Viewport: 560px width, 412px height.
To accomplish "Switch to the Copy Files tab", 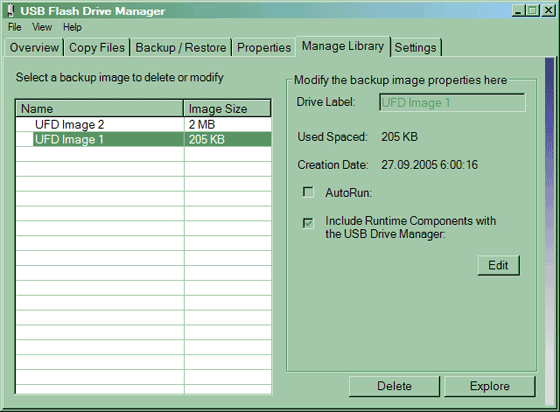I will 97,47.
